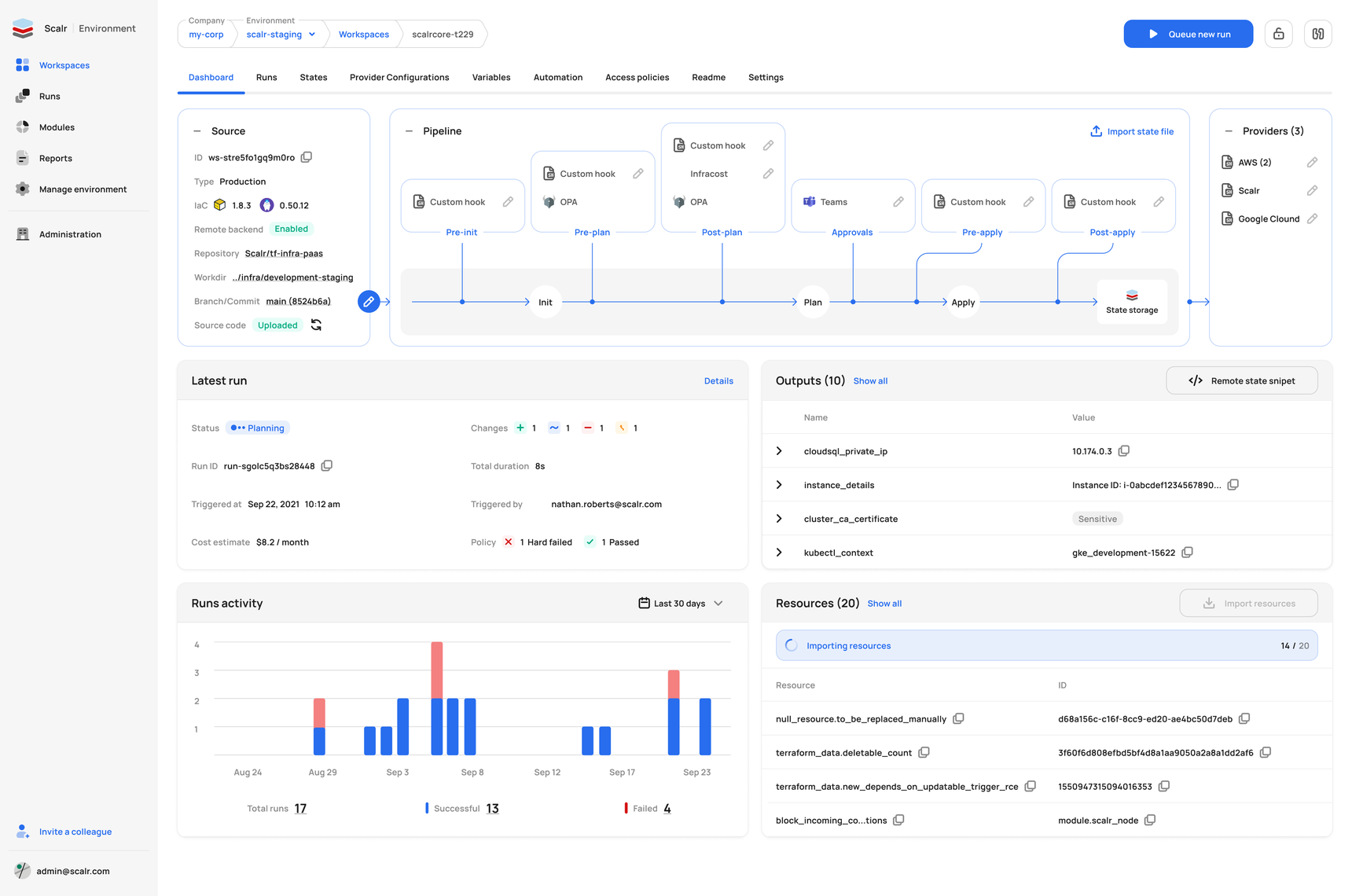Image resolution: width=1352 pixels, height=896 pixels.
Task: Edit the Pre-init Custom hook
Action: [508, 202]
